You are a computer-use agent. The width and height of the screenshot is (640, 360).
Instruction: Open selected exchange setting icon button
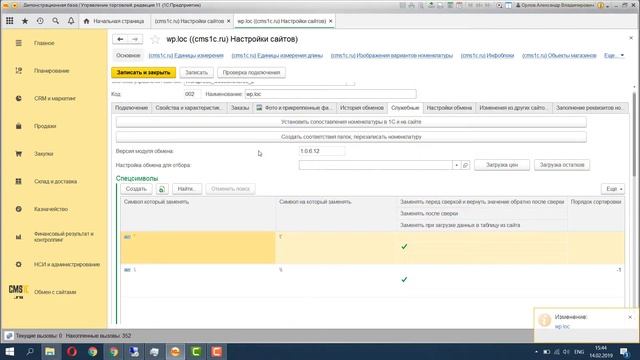click(x=465, y=165)
